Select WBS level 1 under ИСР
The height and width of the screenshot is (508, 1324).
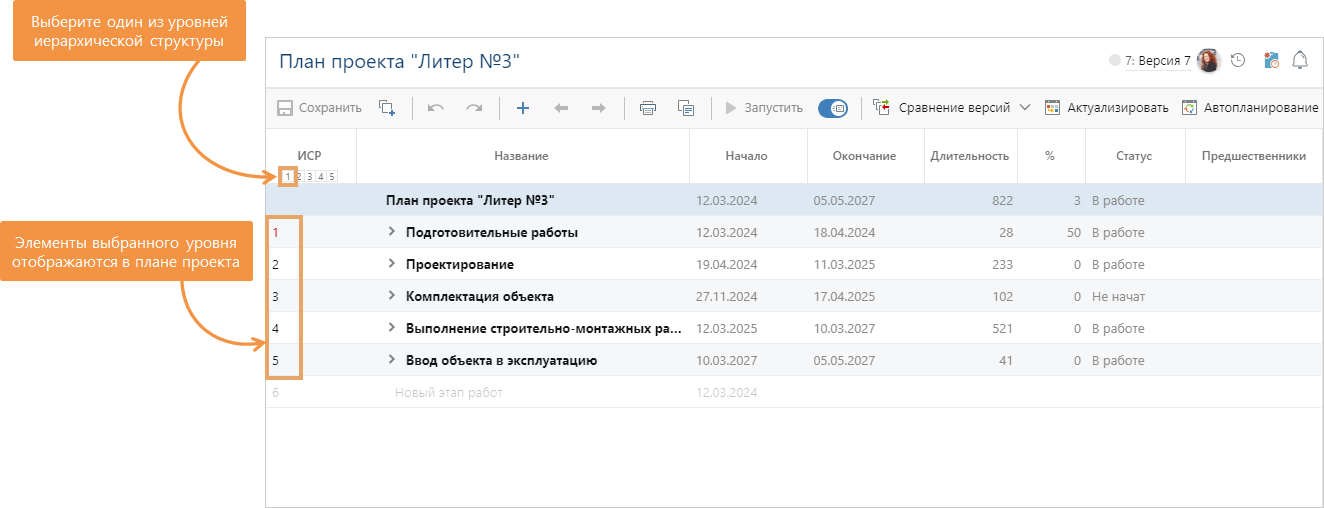pos(288,177)
